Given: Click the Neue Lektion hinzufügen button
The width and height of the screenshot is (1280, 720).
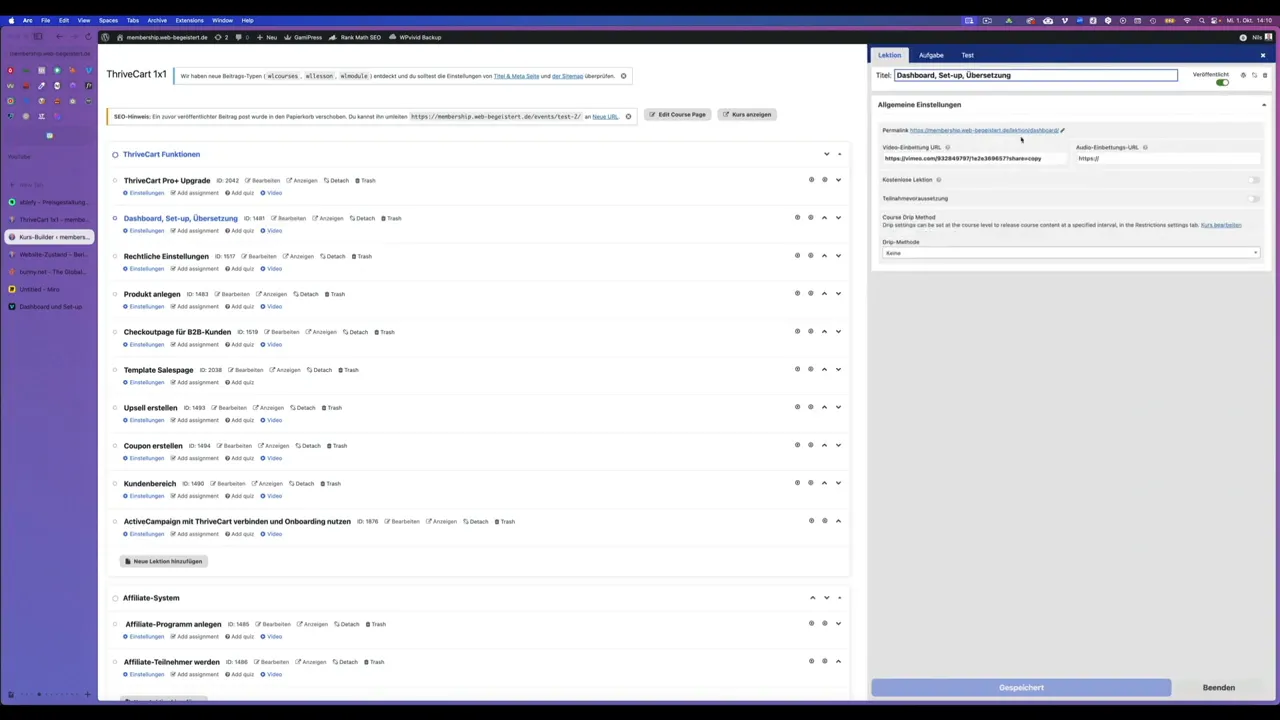Looking at the screenshot, I should (164, 561).
